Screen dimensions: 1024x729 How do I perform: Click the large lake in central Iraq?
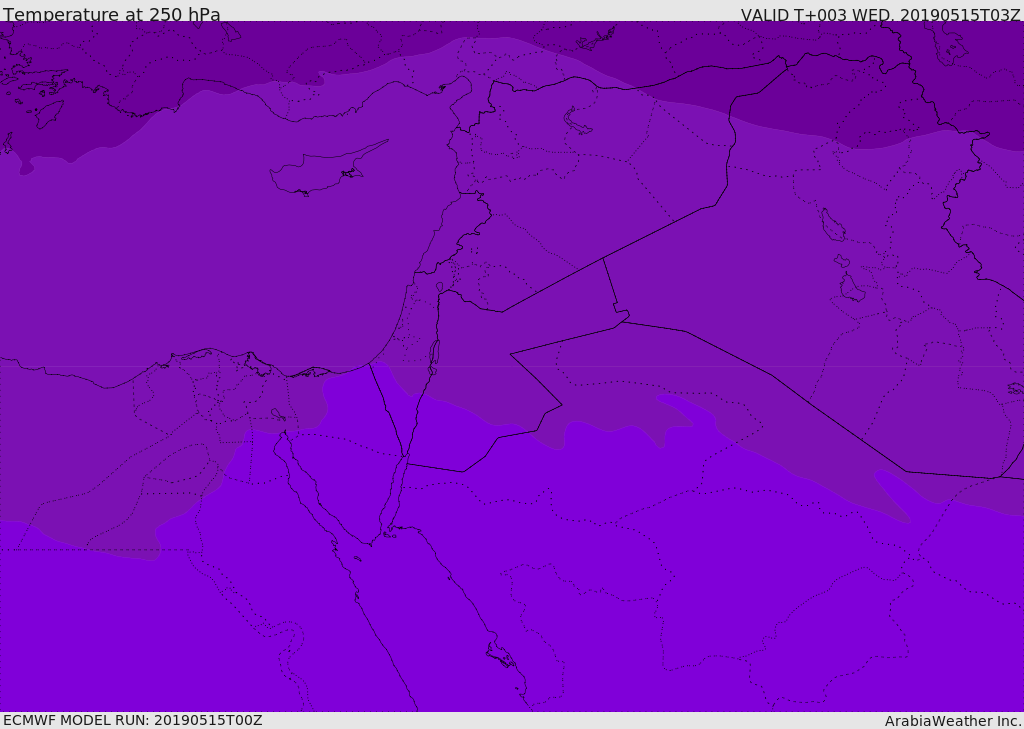point(832,225)
